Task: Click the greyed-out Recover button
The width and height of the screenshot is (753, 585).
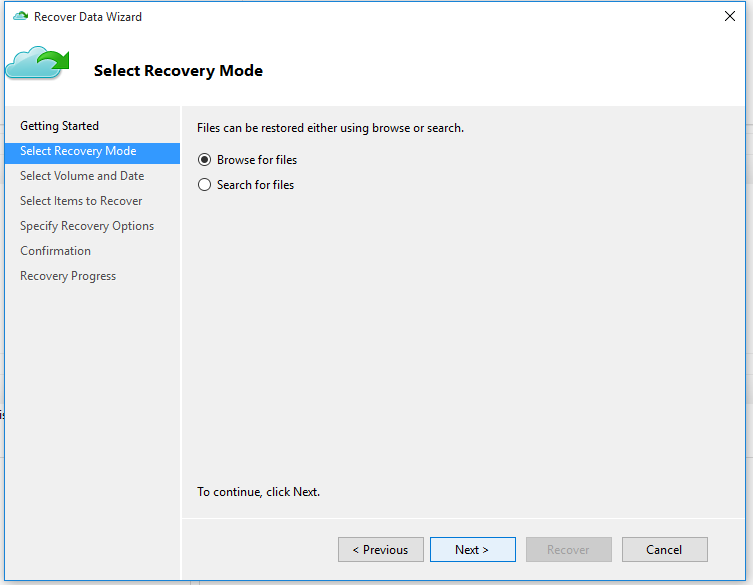Action: pos(569,549)
